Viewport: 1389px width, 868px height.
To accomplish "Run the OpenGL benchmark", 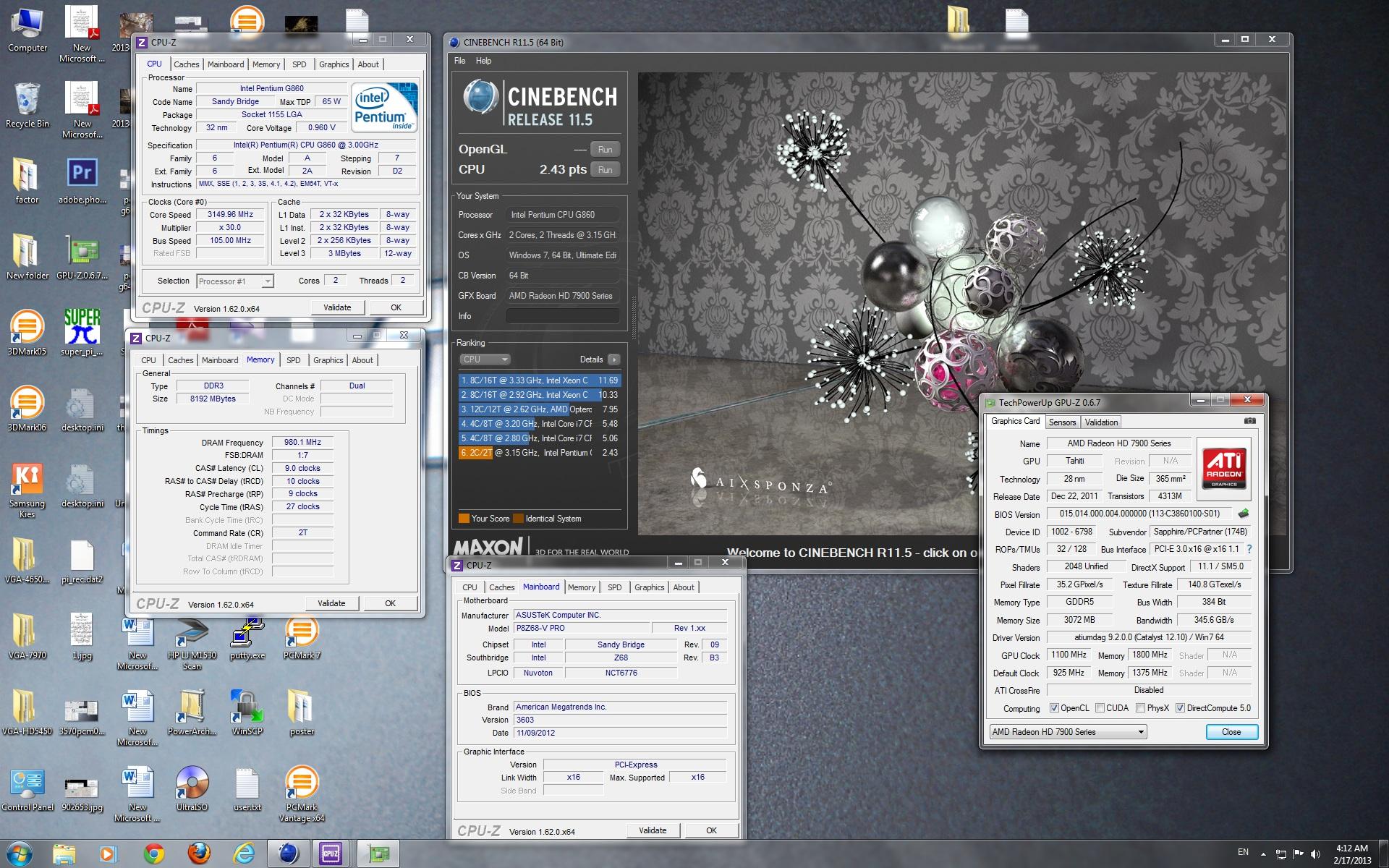I will coord(605,150).
